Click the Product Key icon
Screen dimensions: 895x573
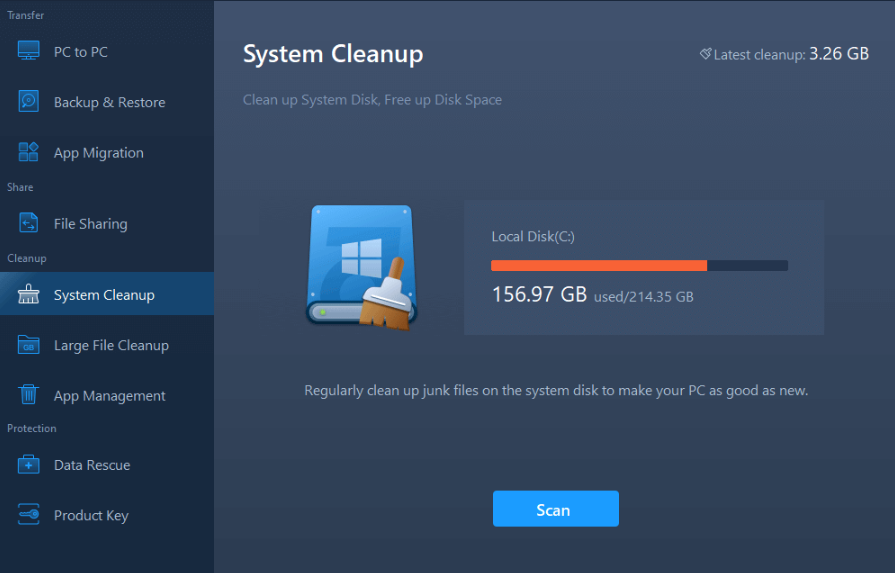[x=29, y=514]
